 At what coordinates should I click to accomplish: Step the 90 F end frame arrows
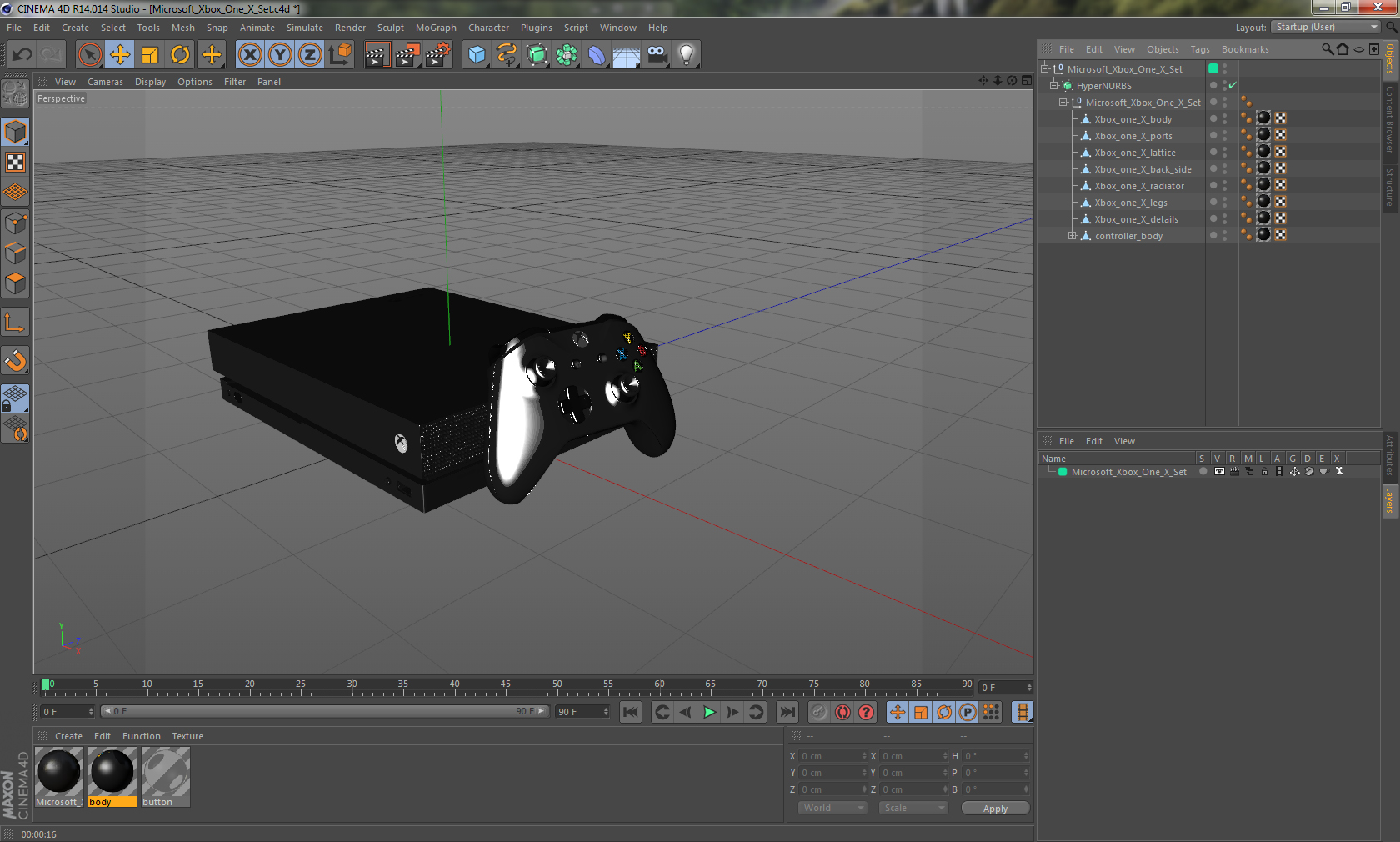[x=606, y=711]
